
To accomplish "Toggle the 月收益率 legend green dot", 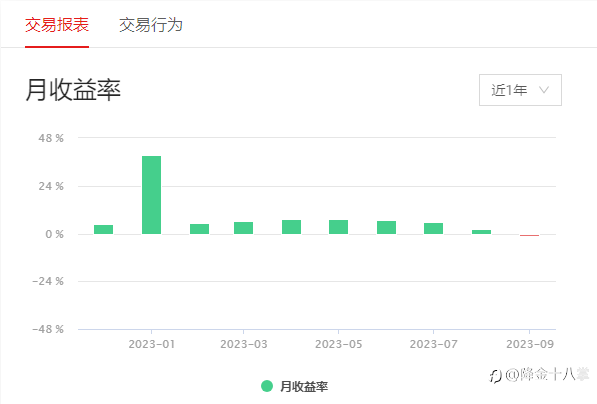I will tap(267, 386).
